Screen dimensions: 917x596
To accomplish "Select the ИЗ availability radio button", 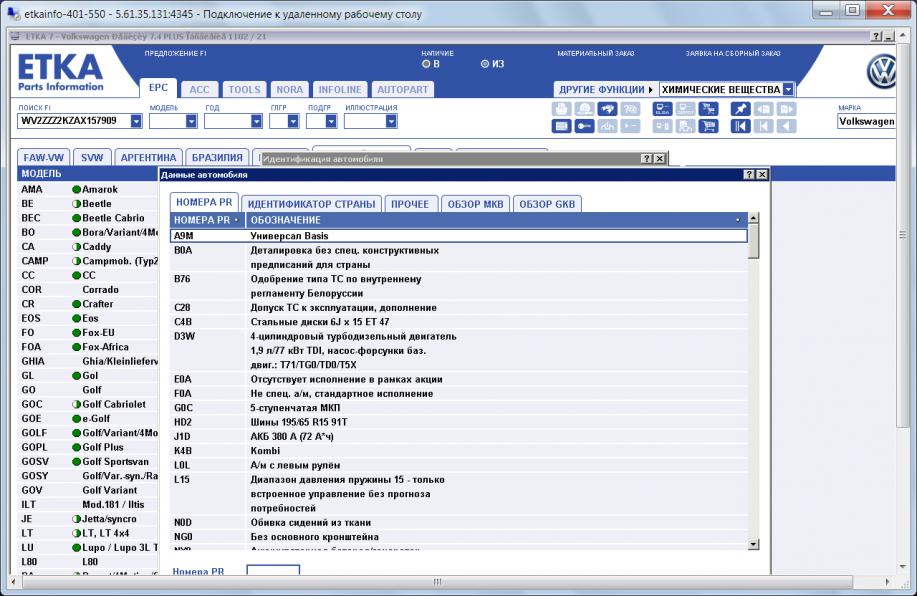I will point(485,64).
